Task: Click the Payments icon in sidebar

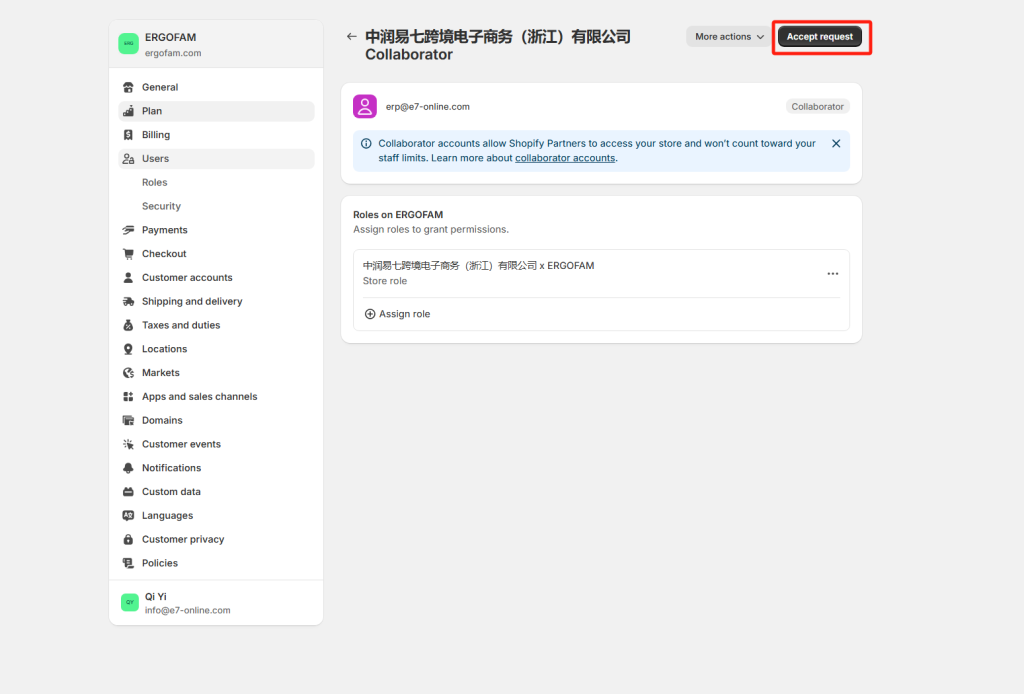Action: point(128,230)
